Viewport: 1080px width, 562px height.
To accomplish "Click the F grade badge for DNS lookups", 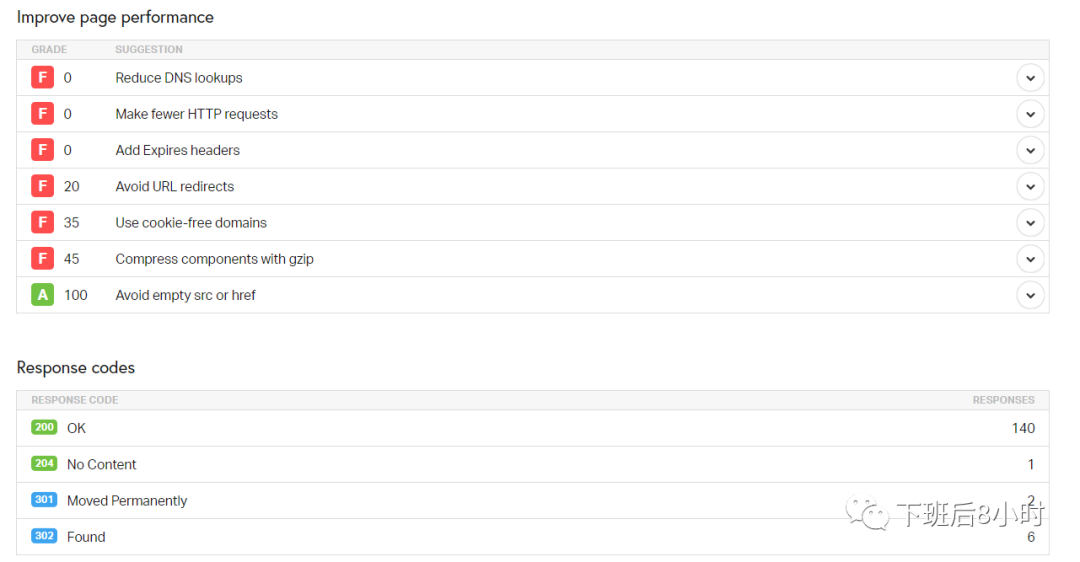I will 43,77.
